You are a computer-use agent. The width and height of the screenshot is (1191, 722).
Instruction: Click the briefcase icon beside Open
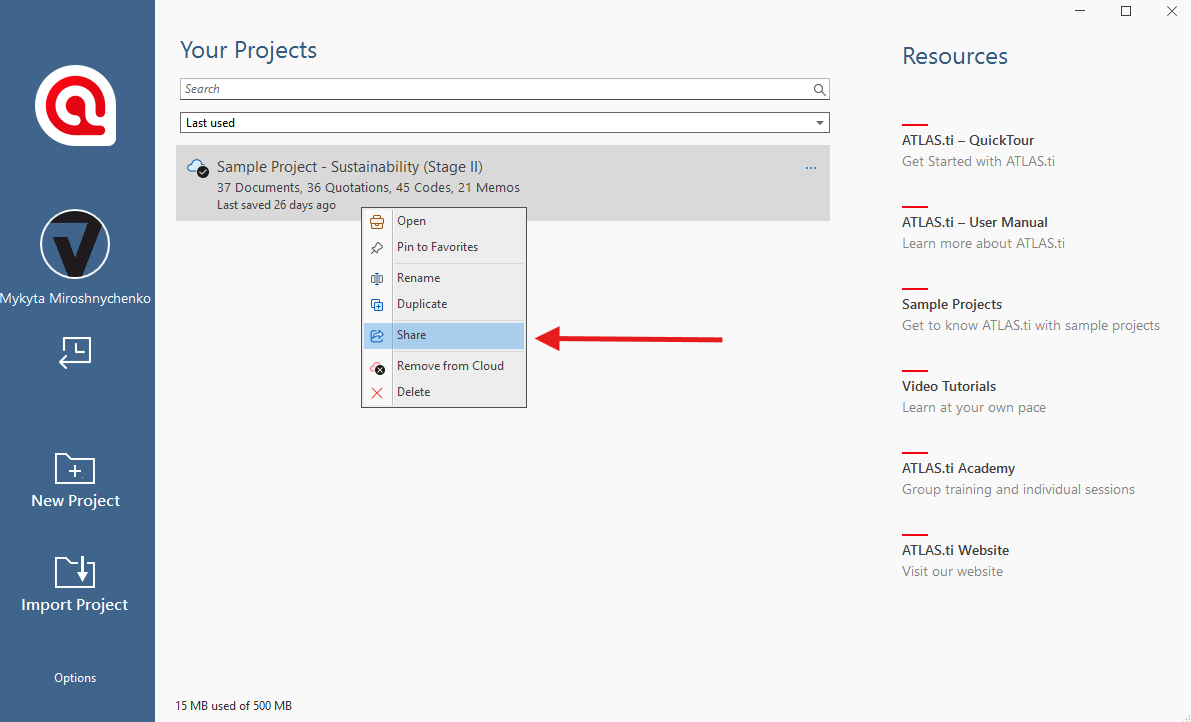[377, 222]
